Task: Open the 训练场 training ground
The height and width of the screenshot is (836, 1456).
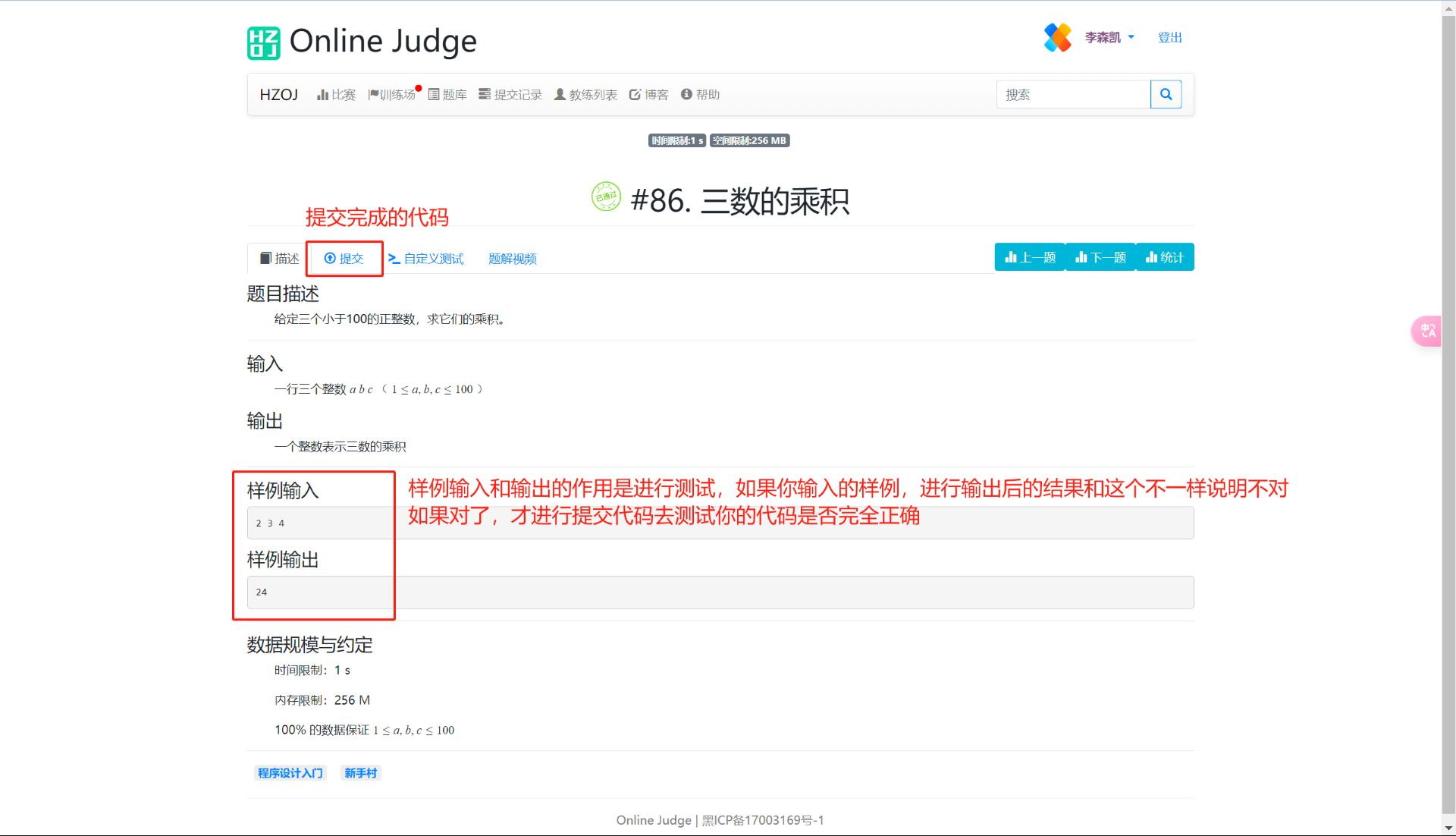Action: click(x=392, y=95)
